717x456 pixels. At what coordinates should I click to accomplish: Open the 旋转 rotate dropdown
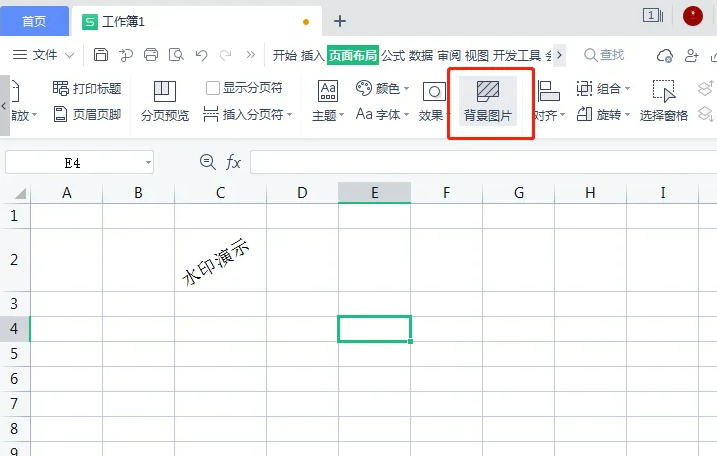(x=603, y=114)
